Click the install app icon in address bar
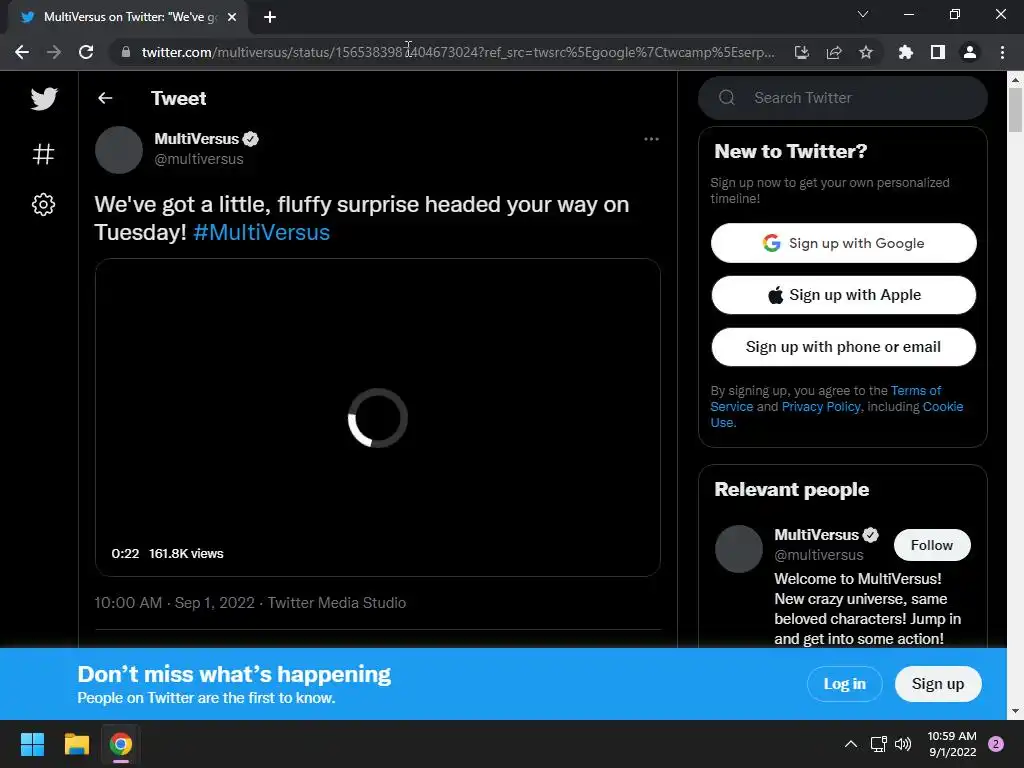Screen dimensions: 1024x768 coord(802,52)
